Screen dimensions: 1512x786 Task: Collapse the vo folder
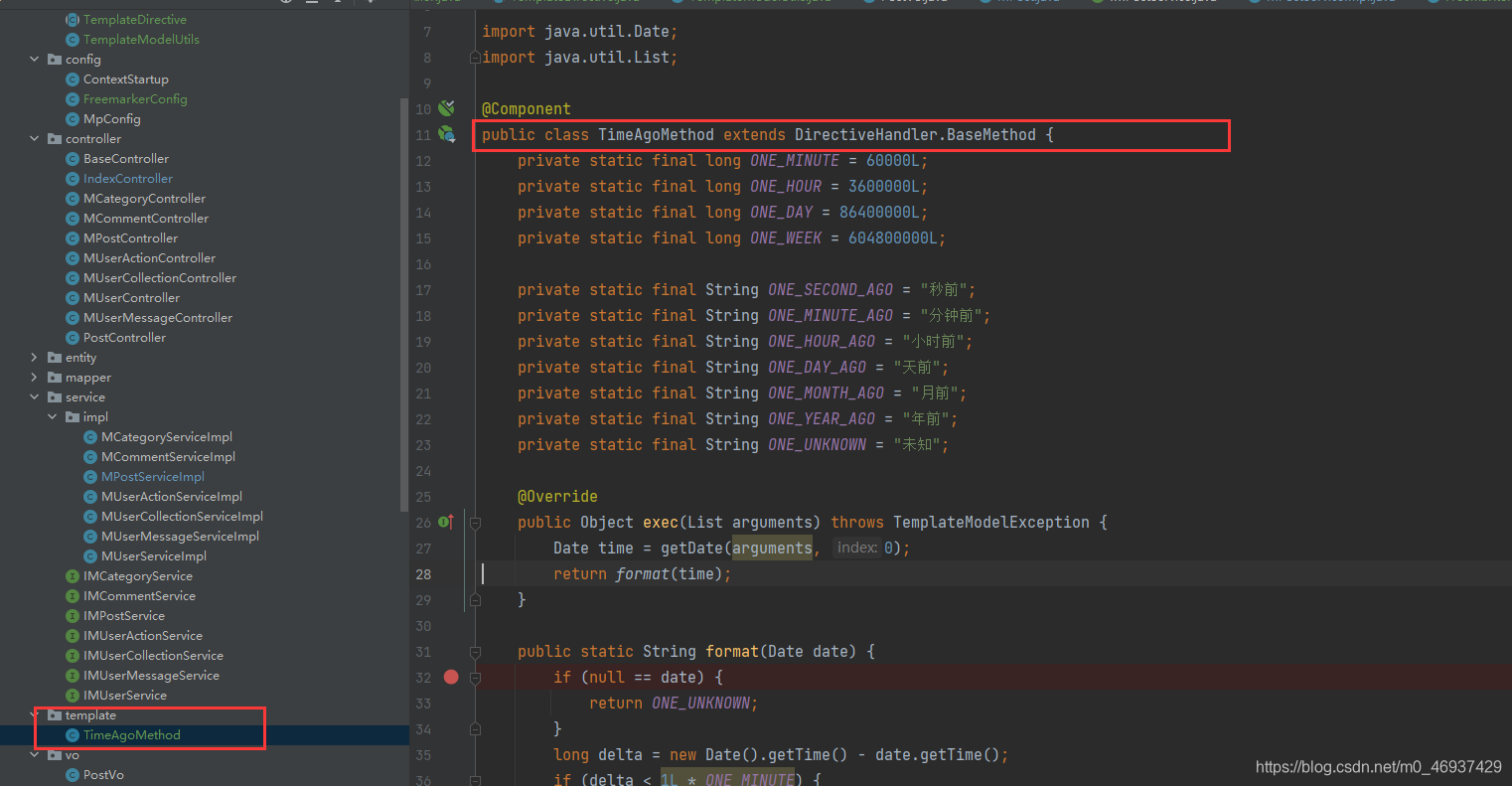point(35,755)
